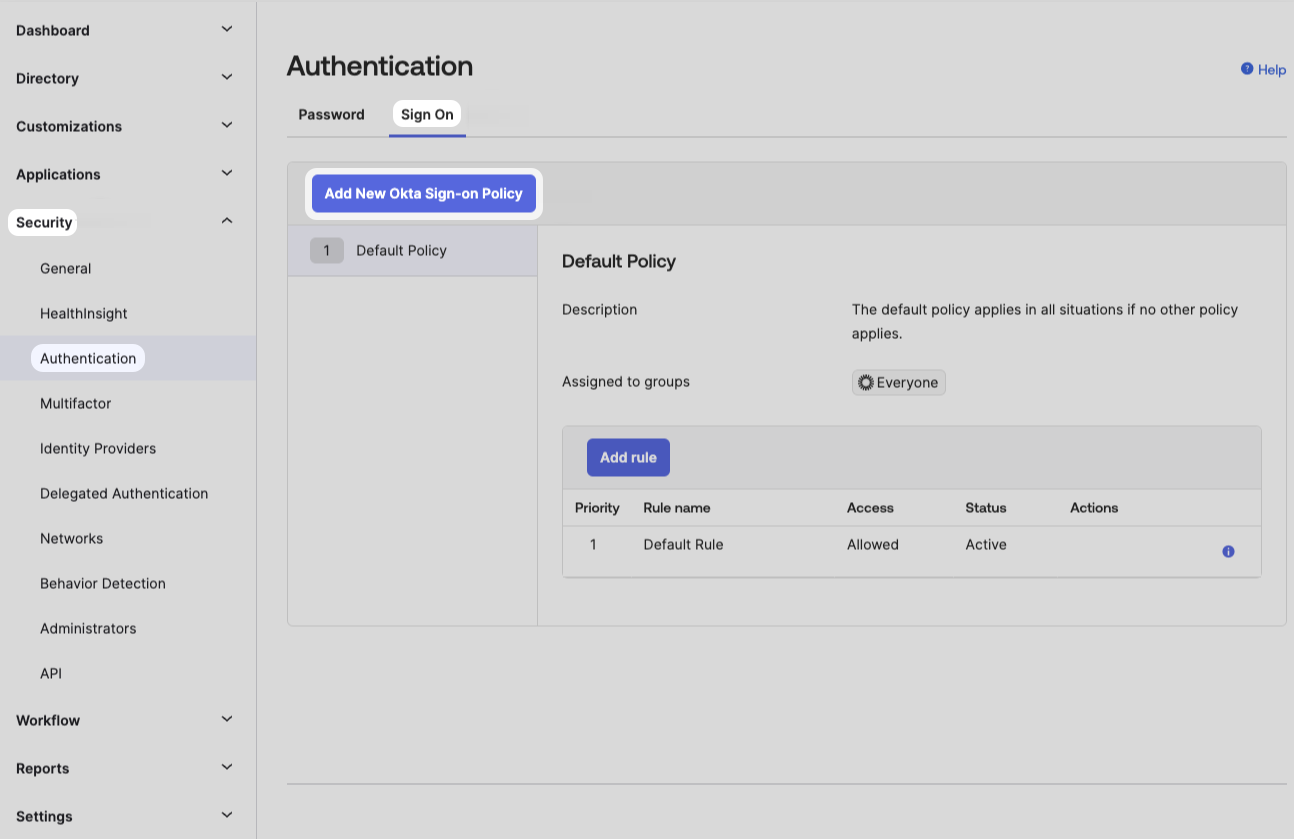The width and height of the screenshot is (1294, 839).
Task: Click the Workflow sidebar label
Action: 48,720
